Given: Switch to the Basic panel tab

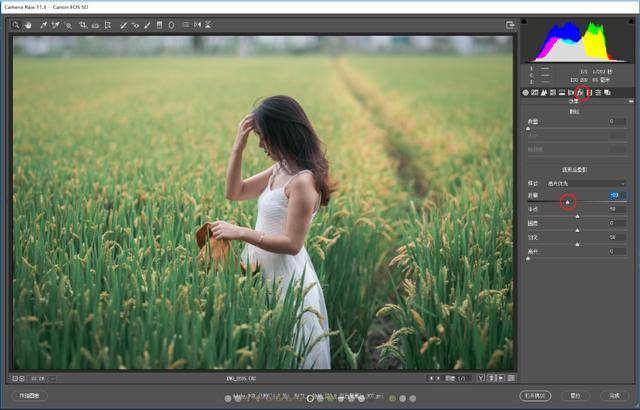Looking at the screenshot, I should click(527, 93).
